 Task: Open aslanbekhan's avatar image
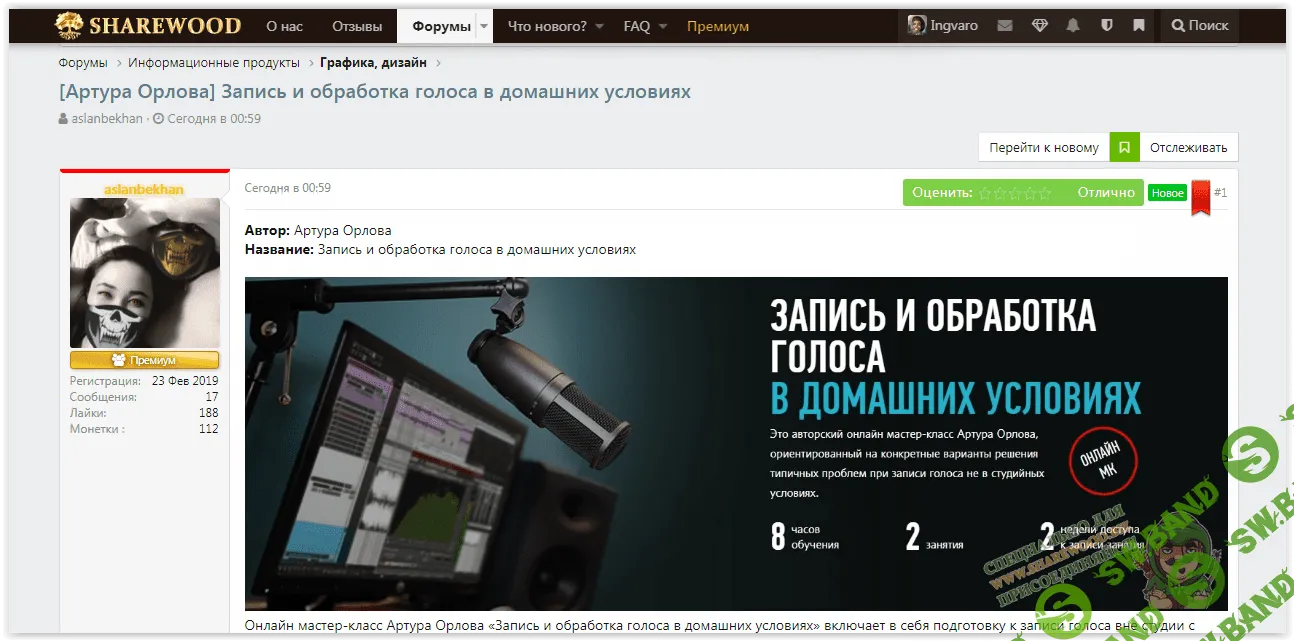pyautogui.click(x=145, y=272)
